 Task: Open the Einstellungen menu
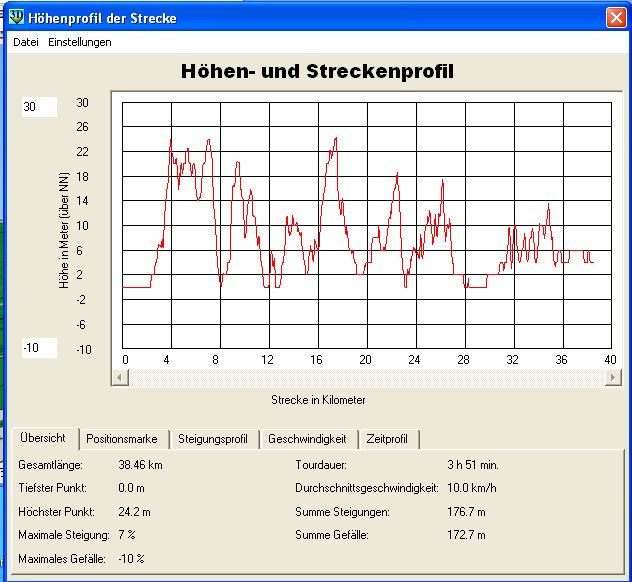click(80, 42)
